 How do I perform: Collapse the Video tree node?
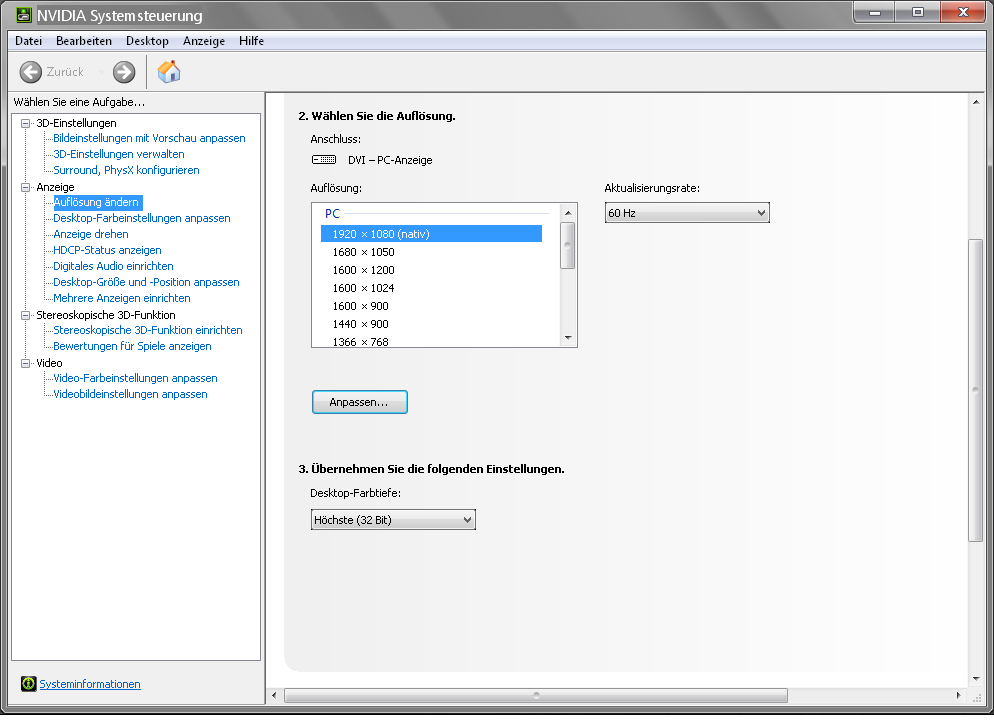tap(25, 364)
